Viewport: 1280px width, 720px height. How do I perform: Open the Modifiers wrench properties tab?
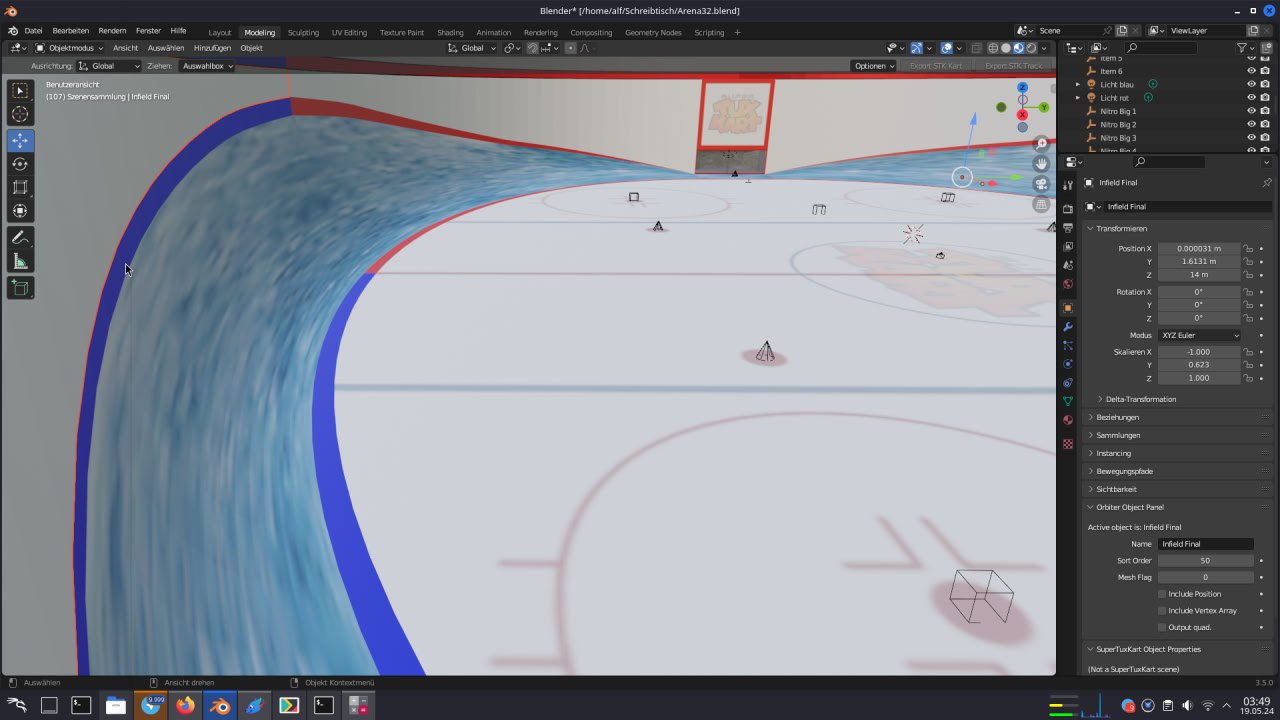coord(1068,327)
